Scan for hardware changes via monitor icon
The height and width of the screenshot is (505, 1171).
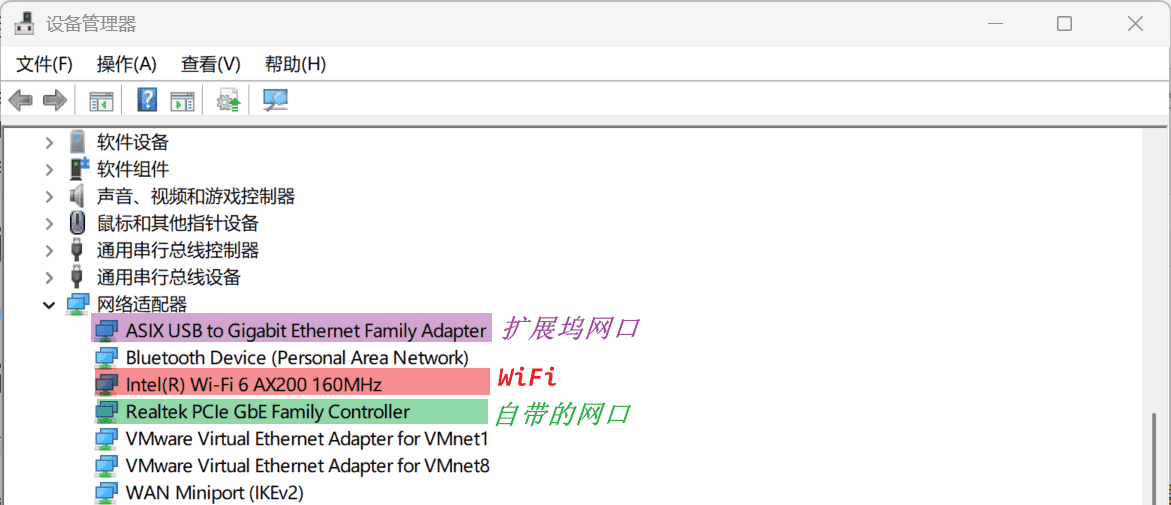[x=275, y=100]
